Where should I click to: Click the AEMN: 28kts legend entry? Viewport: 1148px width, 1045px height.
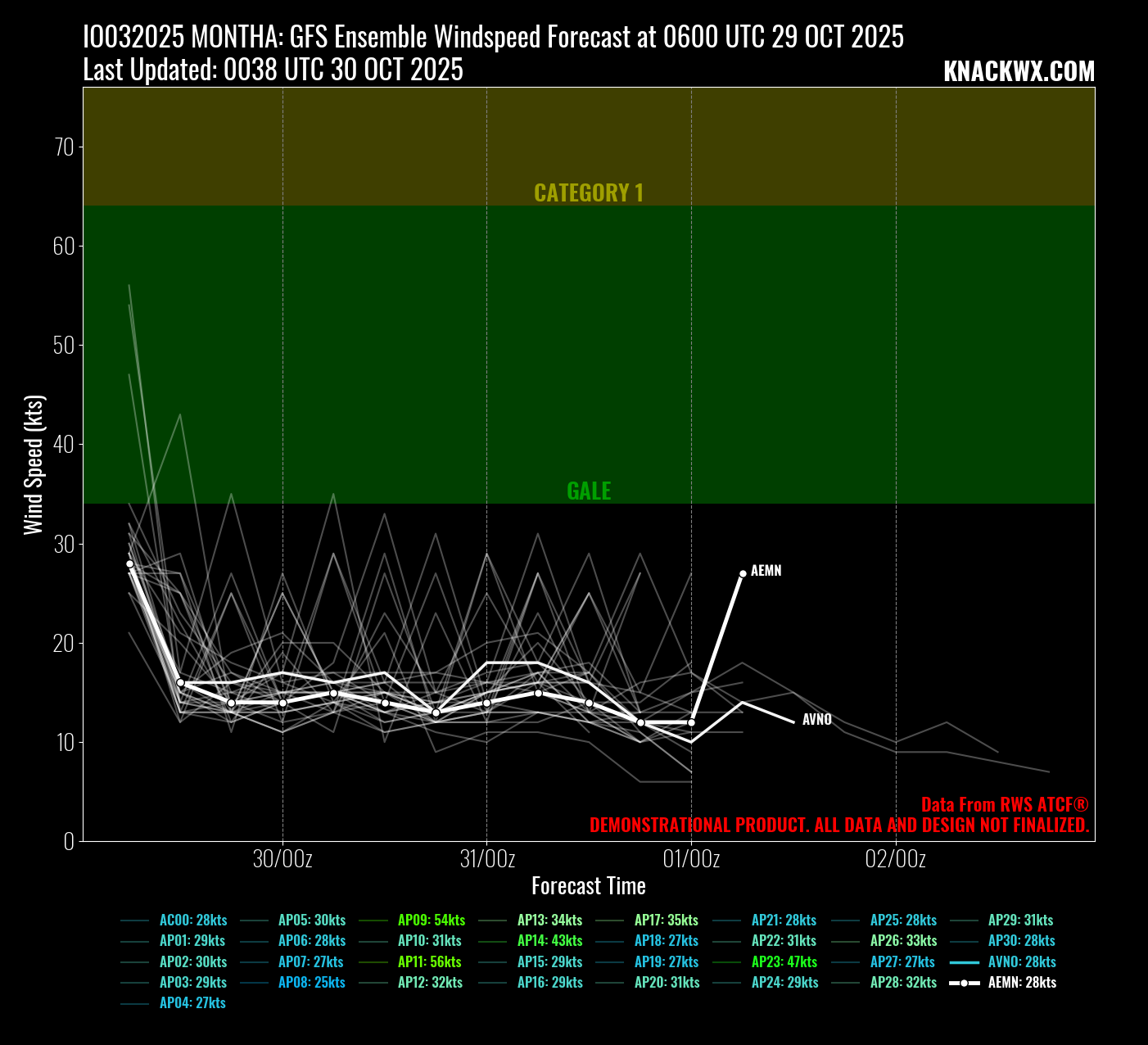tap(1021, 982)
